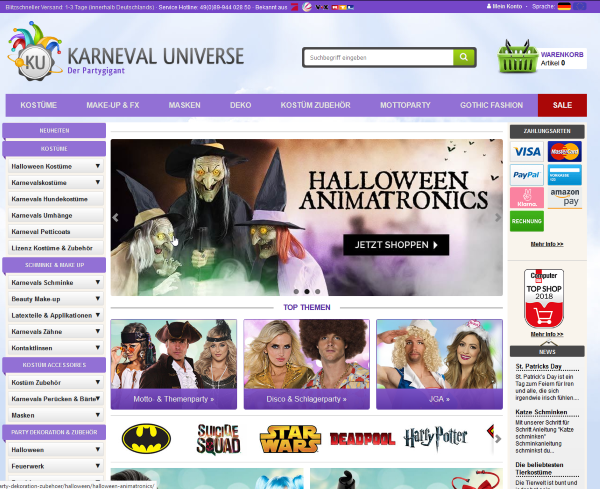Open St. Patricks Day news article
The height and width of the screenshot is (489, 600).
point(538,366)
